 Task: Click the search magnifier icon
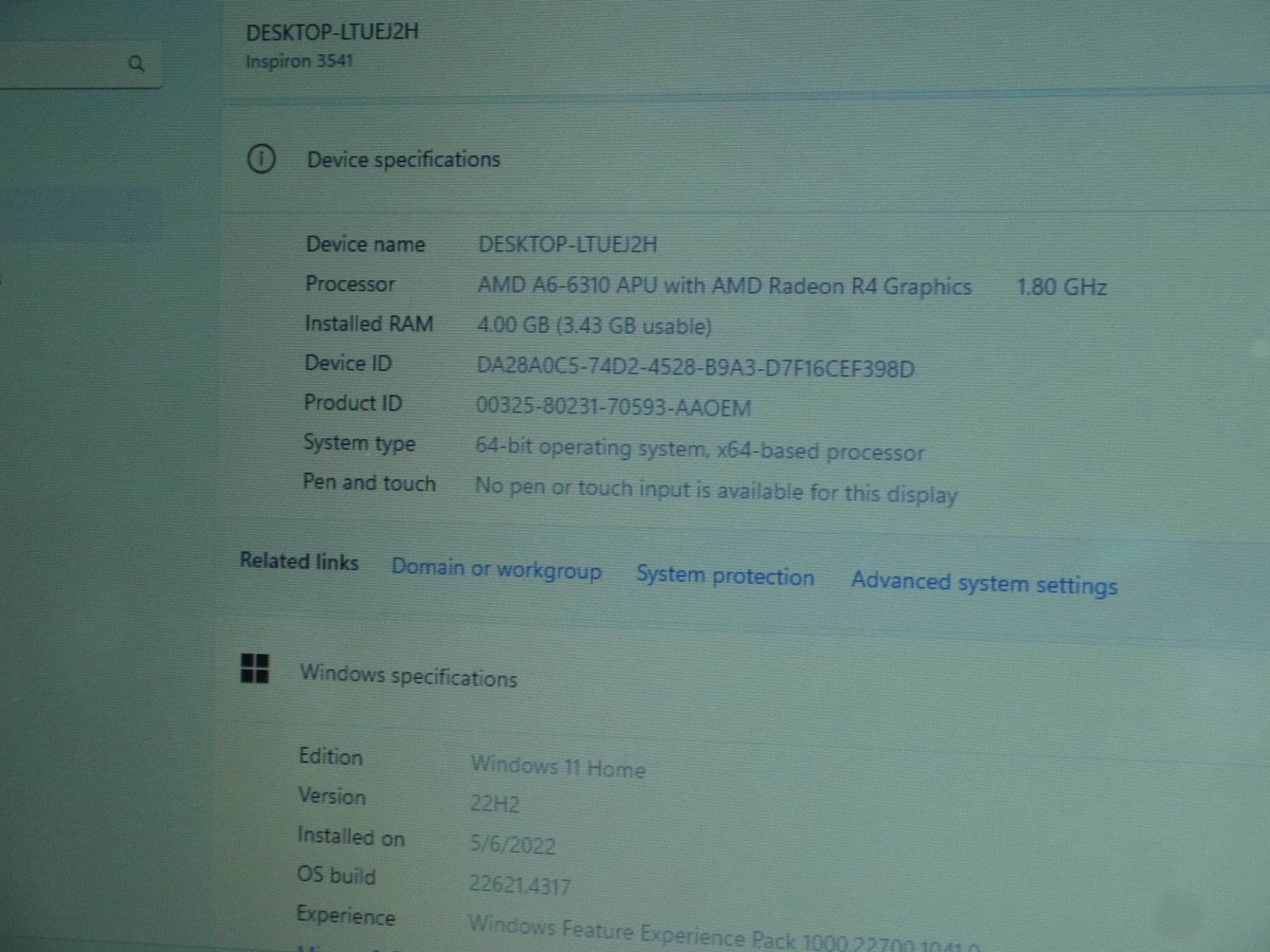click(x=137, y=63)
